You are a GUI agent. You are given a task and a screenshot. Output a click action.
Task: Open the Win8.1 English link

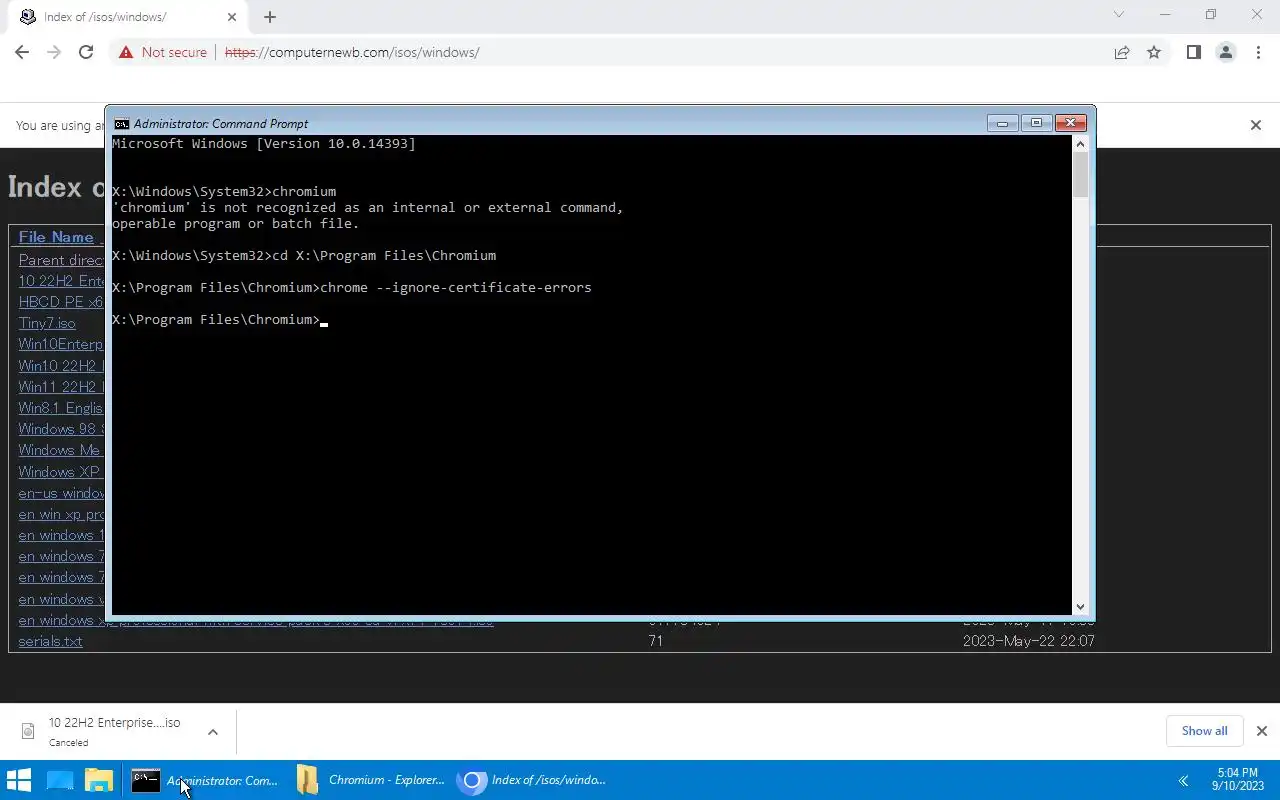[61, 408]
